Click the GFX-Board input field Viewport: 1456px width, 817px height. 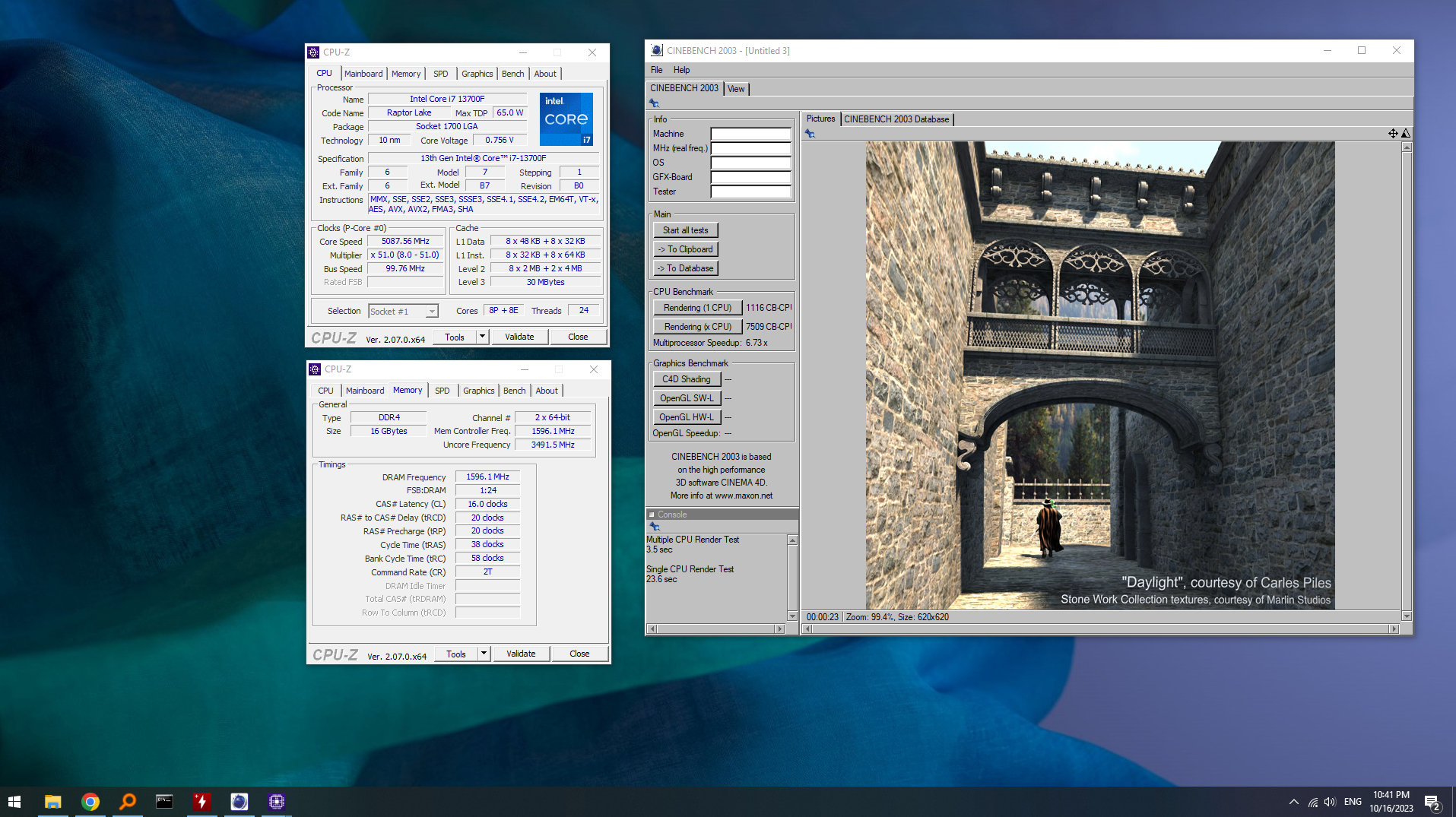tap(750, 177)
